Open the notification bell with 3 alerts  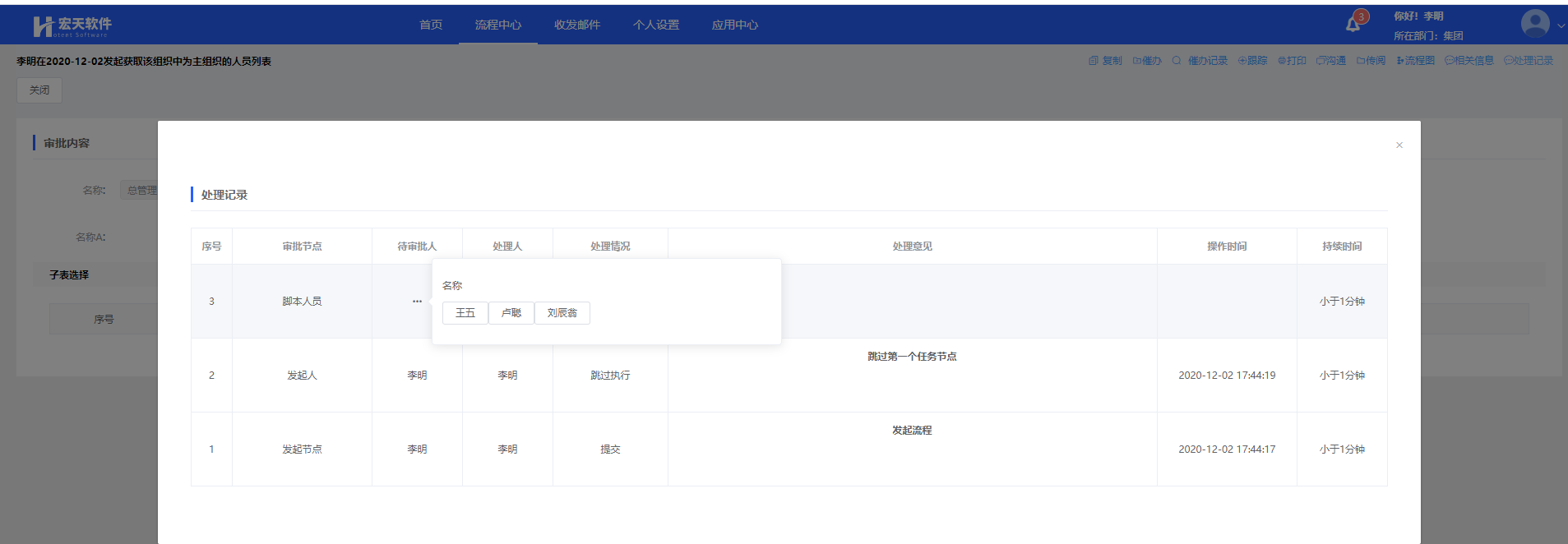[1353, 25]
